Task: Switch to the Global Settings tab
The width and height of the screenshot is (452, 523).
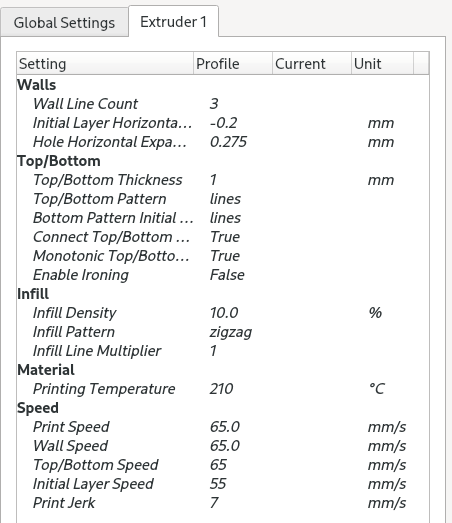Action: (64, 23)
